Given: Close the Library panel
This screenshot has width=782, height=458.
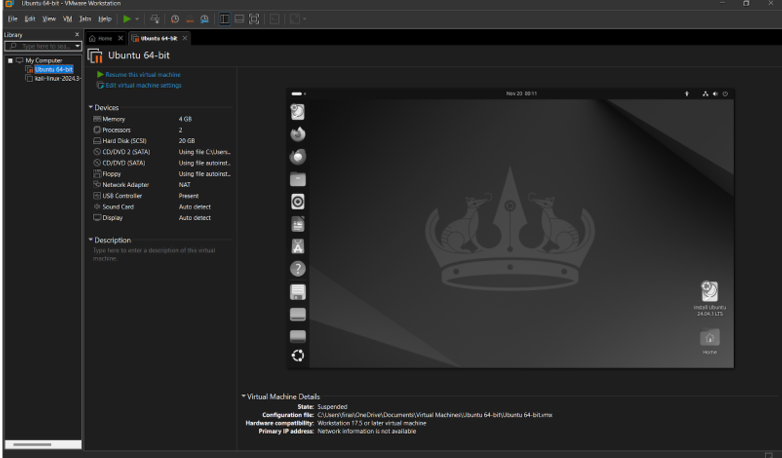Looking at the screenshot, I should click(77, 34).
